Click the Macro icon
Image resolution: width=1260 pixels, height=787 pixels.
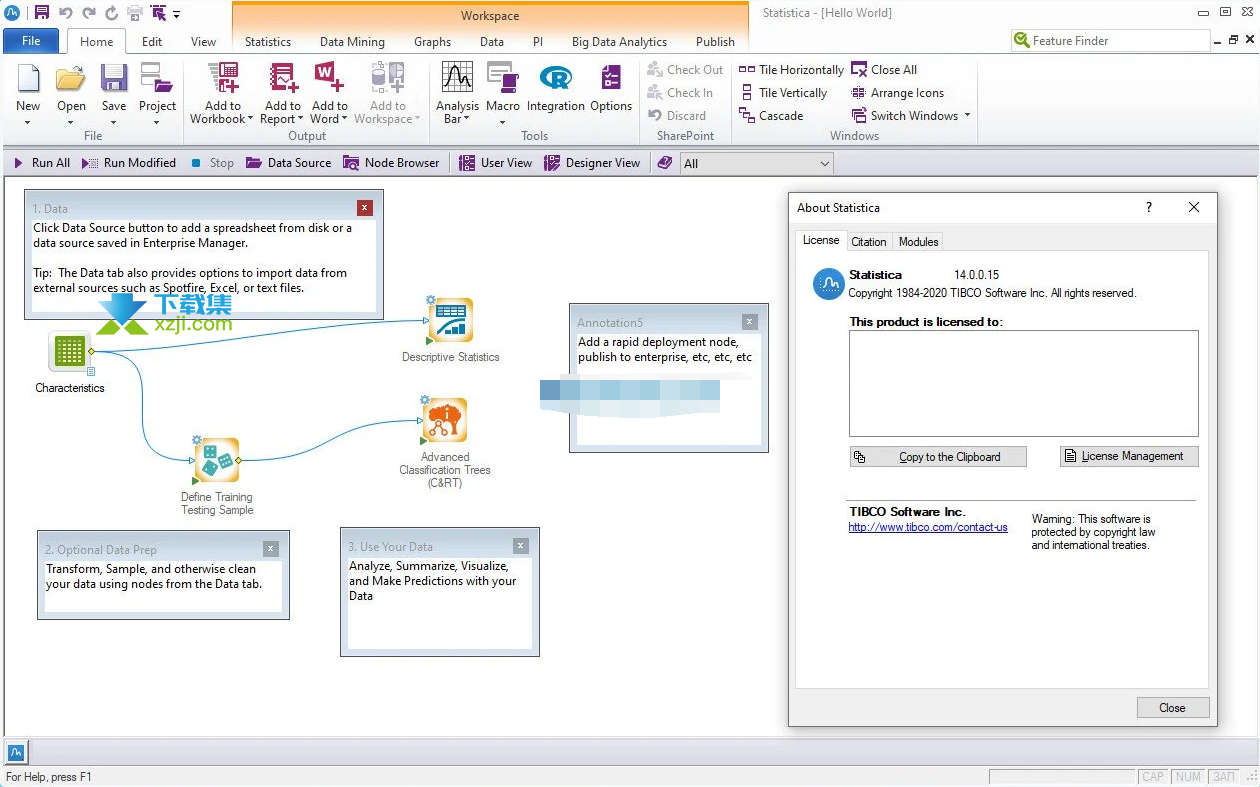502,78
